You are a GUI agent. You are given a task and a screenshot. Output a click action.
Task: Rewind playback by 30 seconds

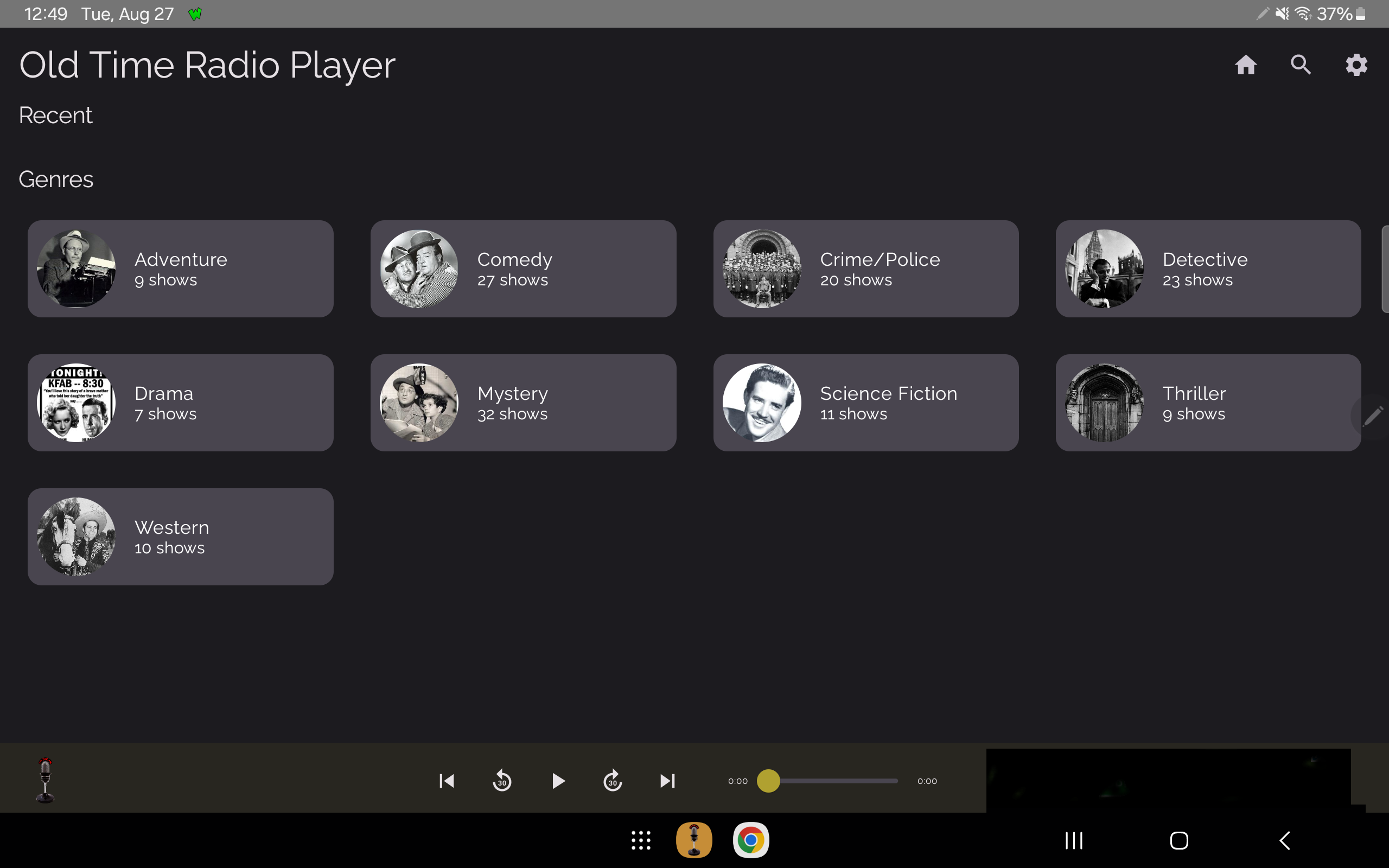(502, 781)
